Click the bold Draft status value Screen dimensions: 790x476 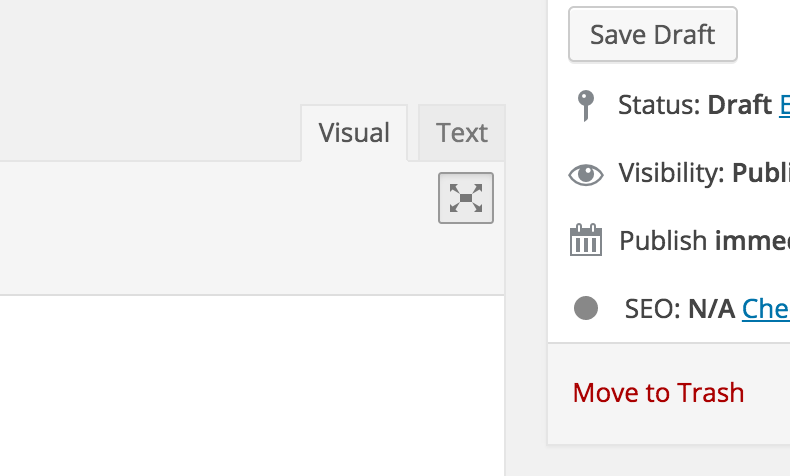(740, 105)
